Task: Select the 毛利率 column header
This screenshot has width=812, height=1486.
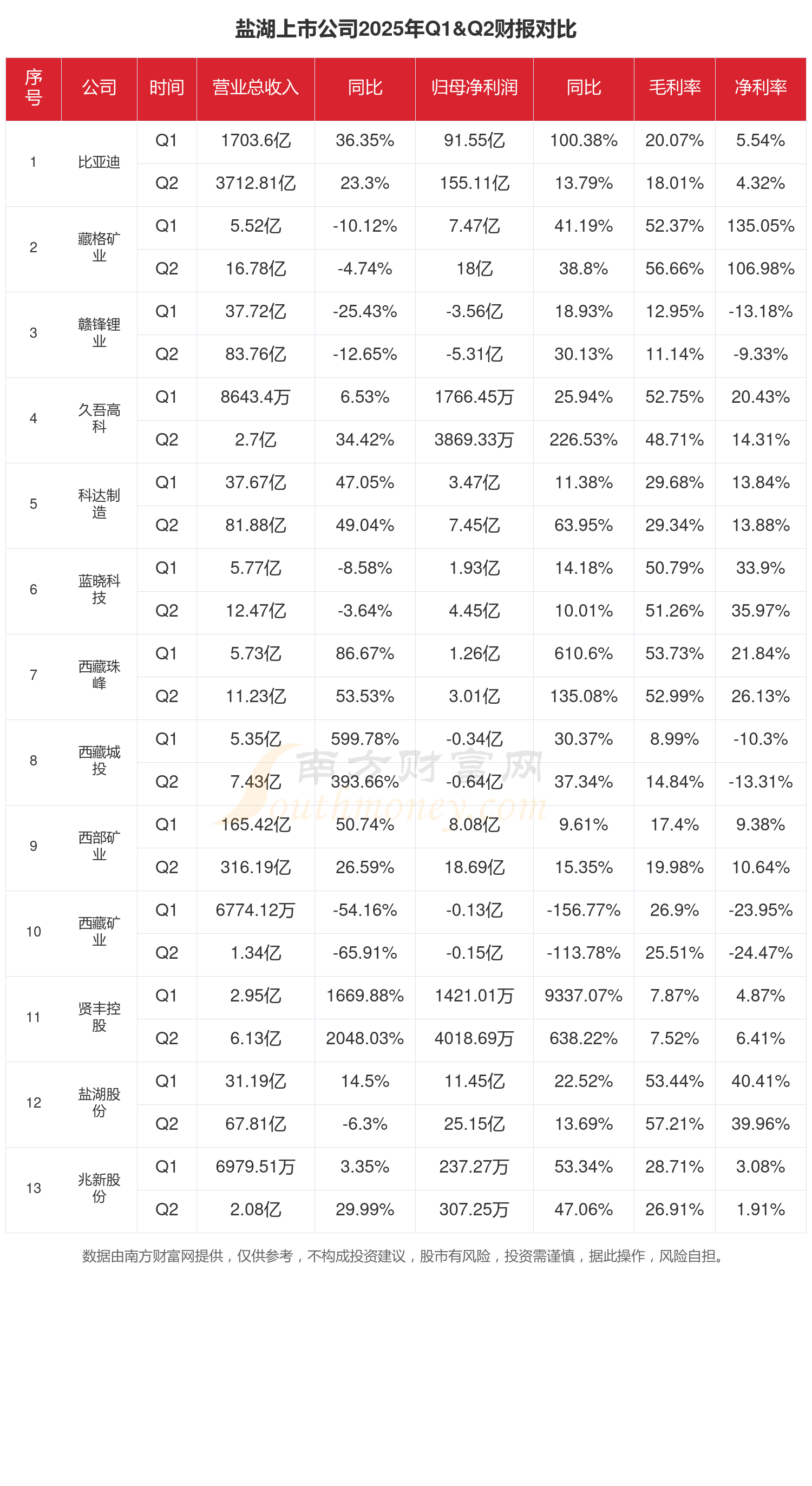Action: tap(674, 88)
